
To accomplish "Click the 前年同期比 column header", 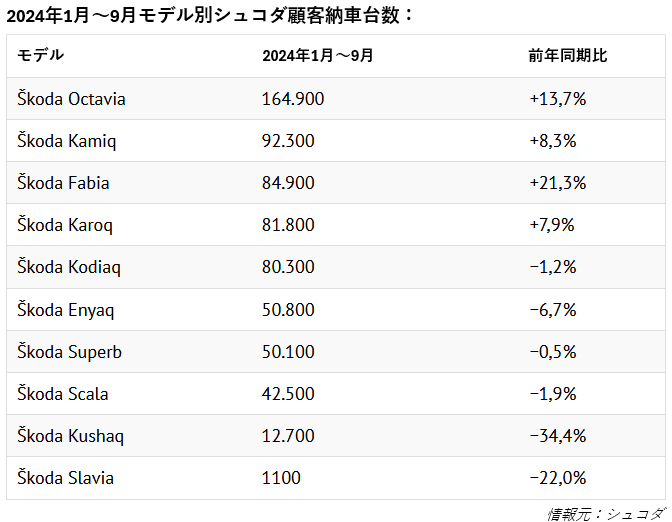I will [567, 56].
